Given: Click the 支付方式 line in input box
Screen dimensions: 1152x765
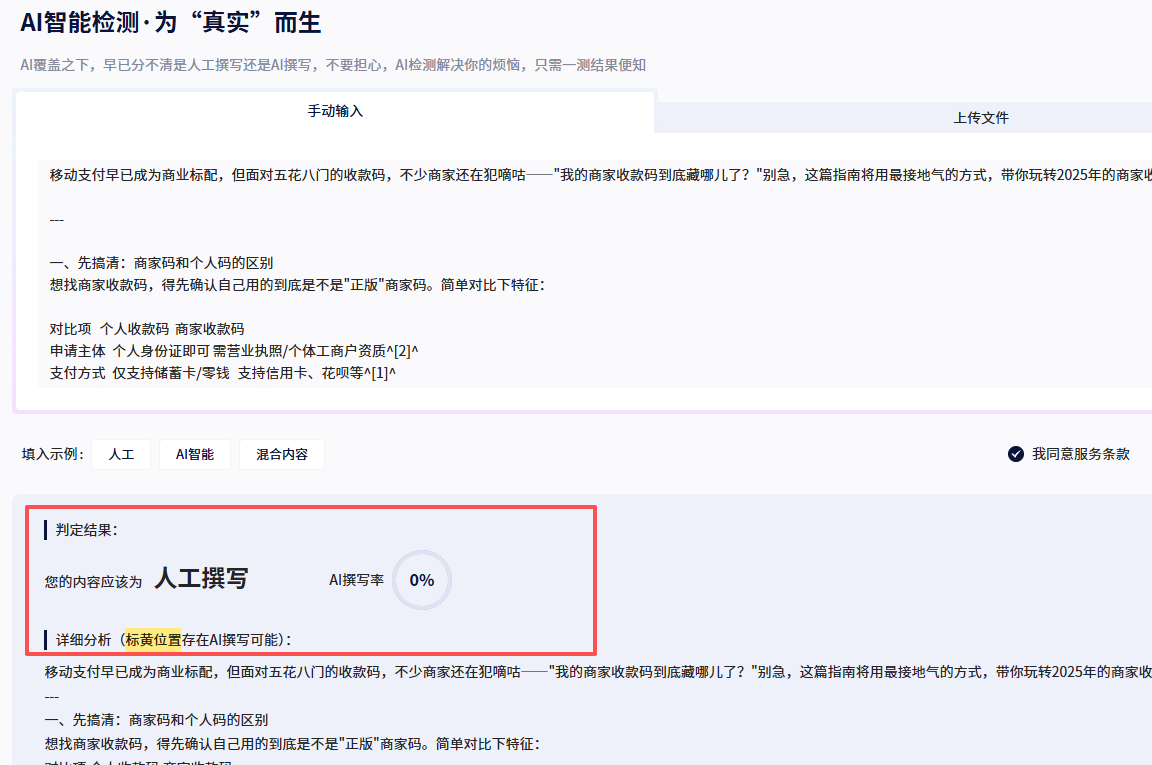Looking at the screenshot, I should pos(222,373).
